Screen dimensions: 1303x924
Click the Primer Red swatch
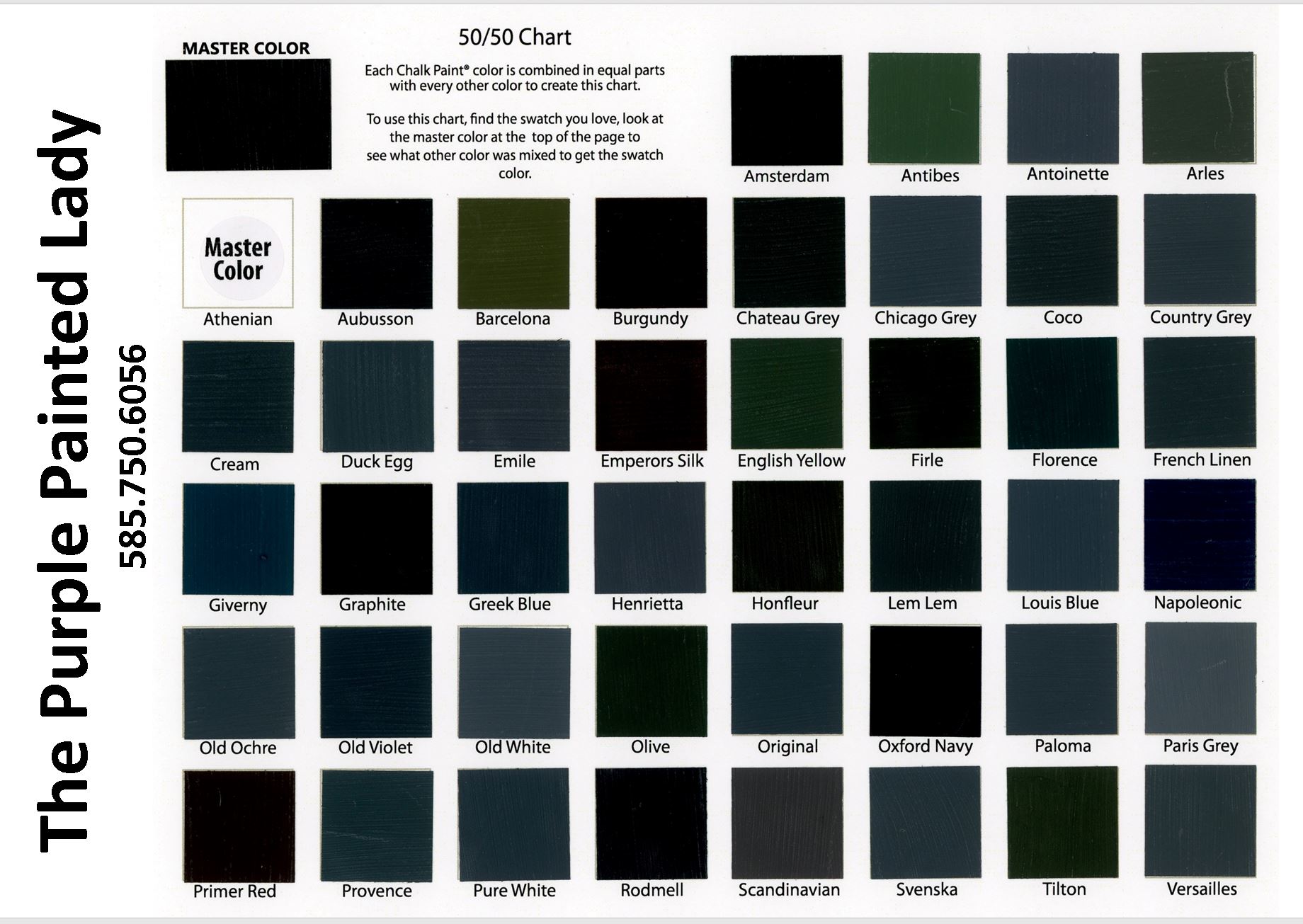pos(239,826)
